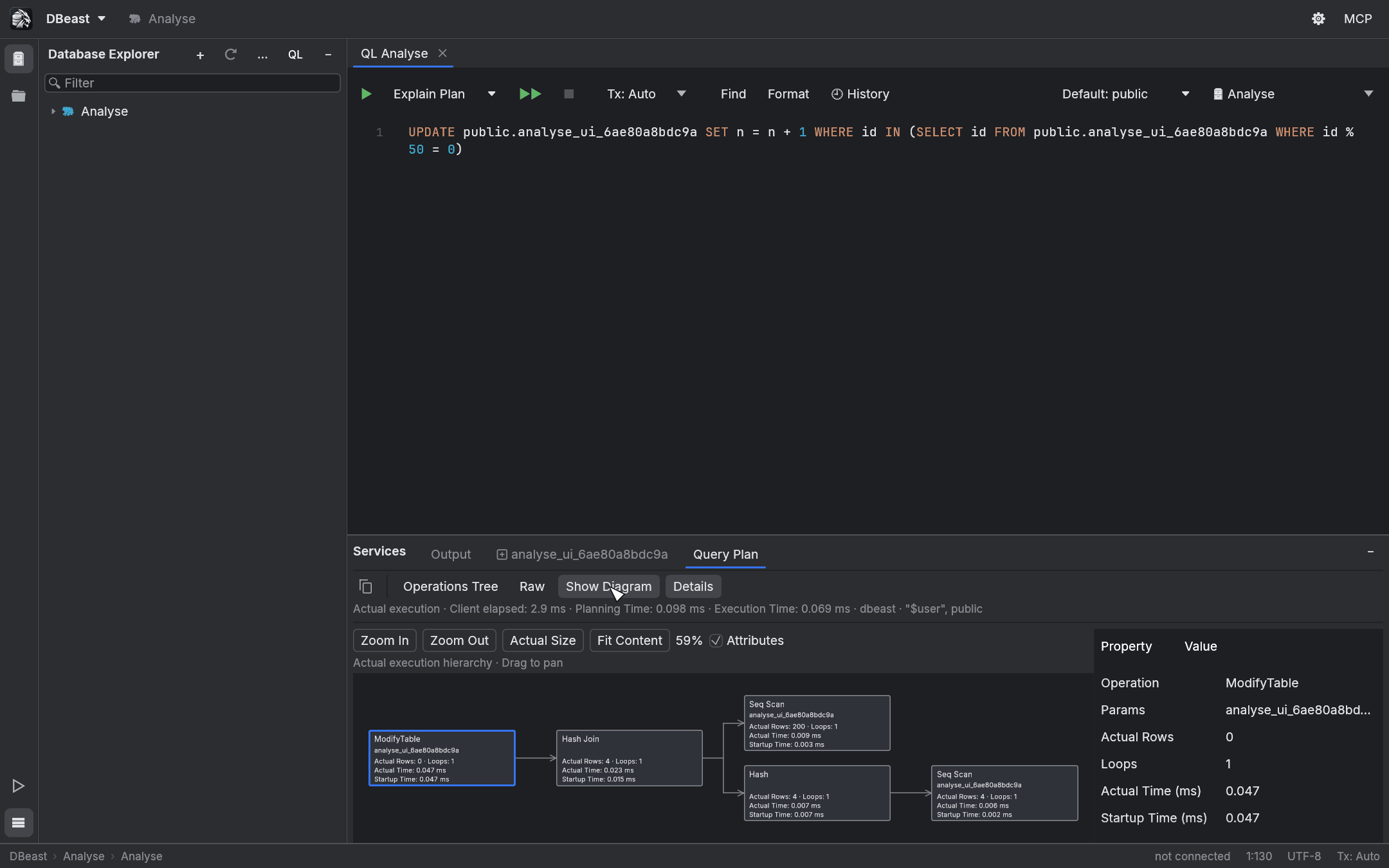1389x868 pixels.
Task: Toggle the Details panel button
Action: [693, 586]
